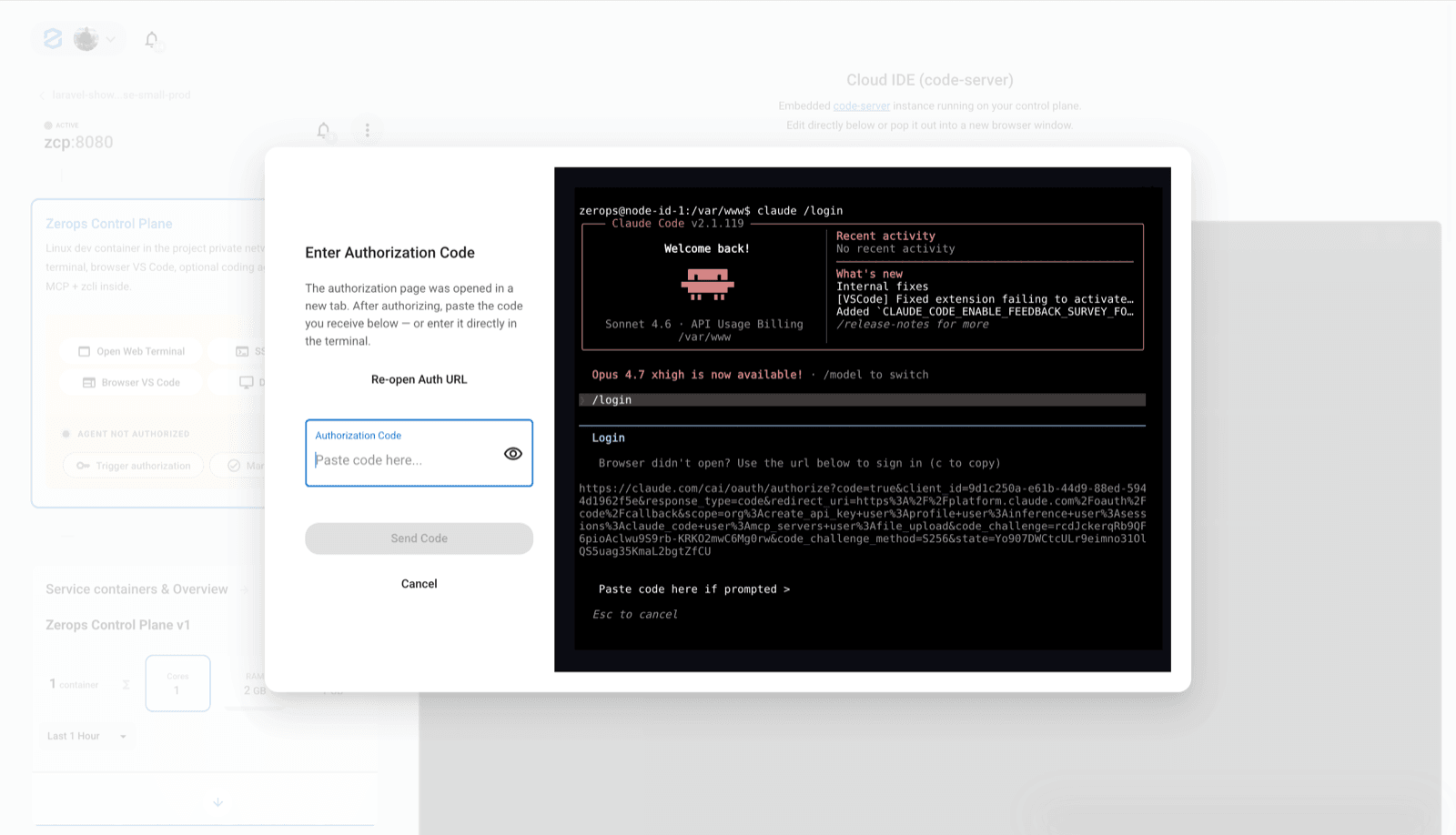Click Trigger authorization button
Image resolution: width=1456 pixels, height=835 pixels.
click(134, 466)
